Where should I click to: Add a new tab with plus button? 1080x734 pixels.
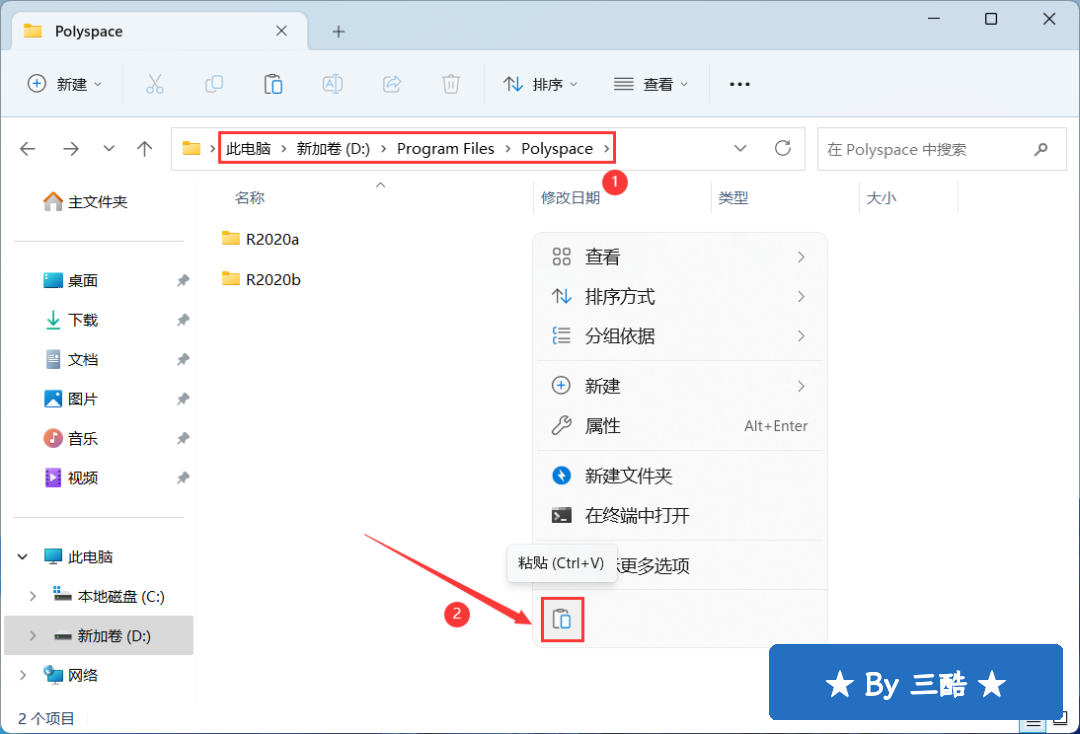338,32
